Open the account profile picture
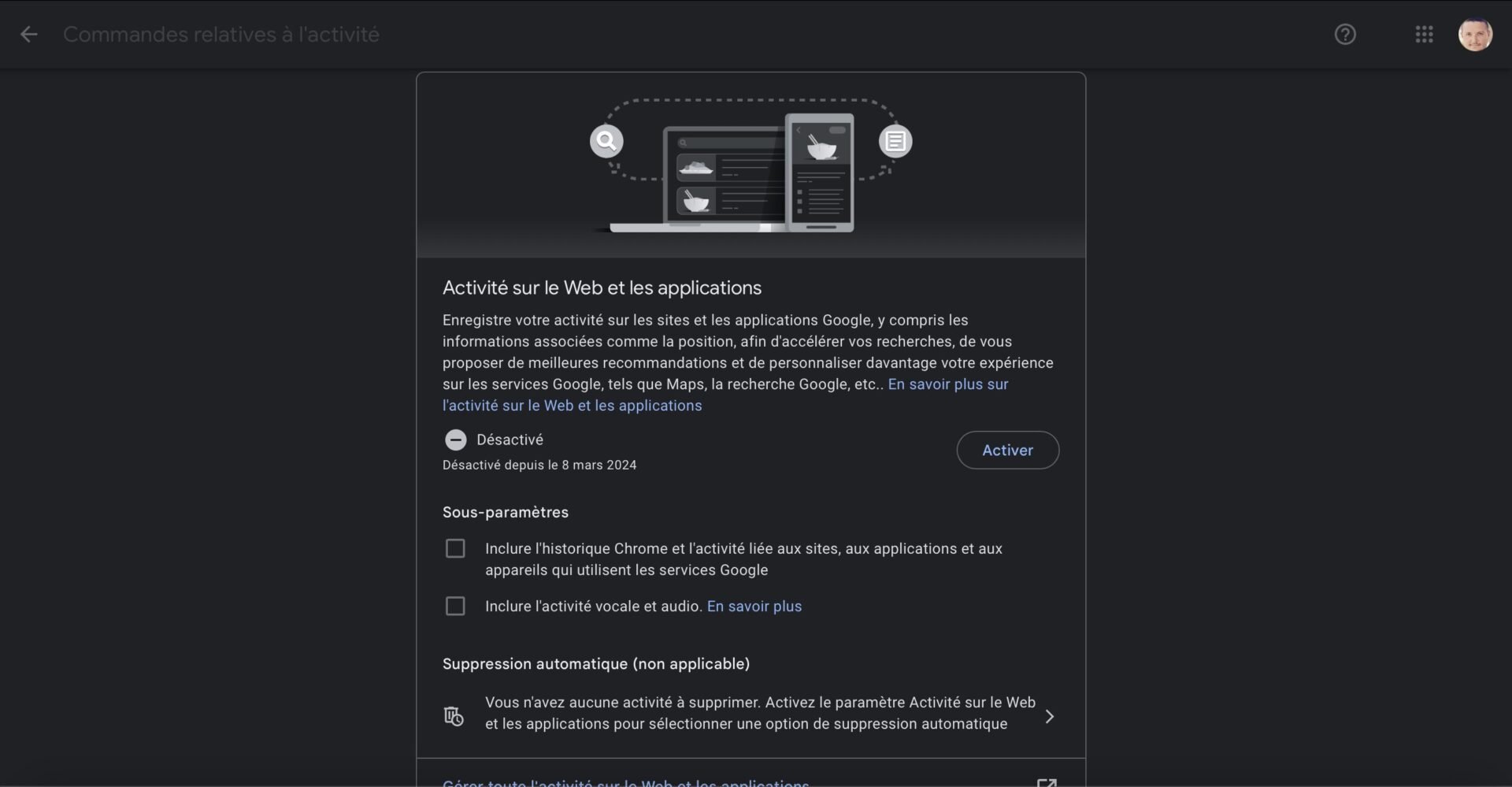 click(1475, 34)
